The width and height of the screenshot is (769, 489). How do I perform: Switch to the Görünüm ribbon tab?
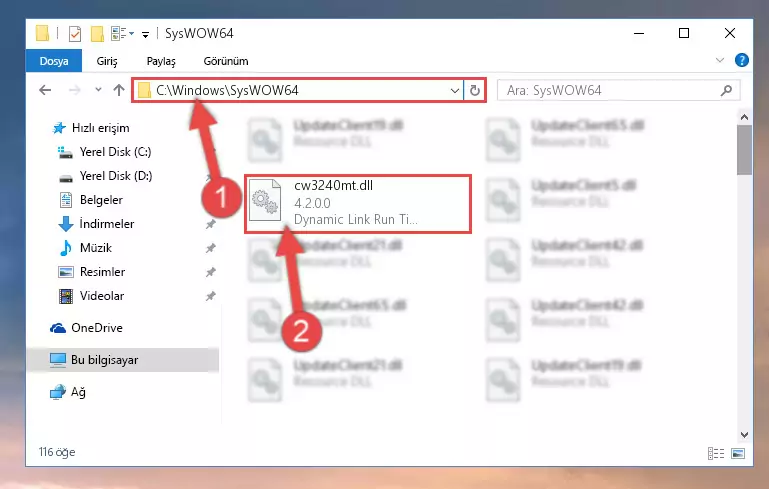point(226,61)
